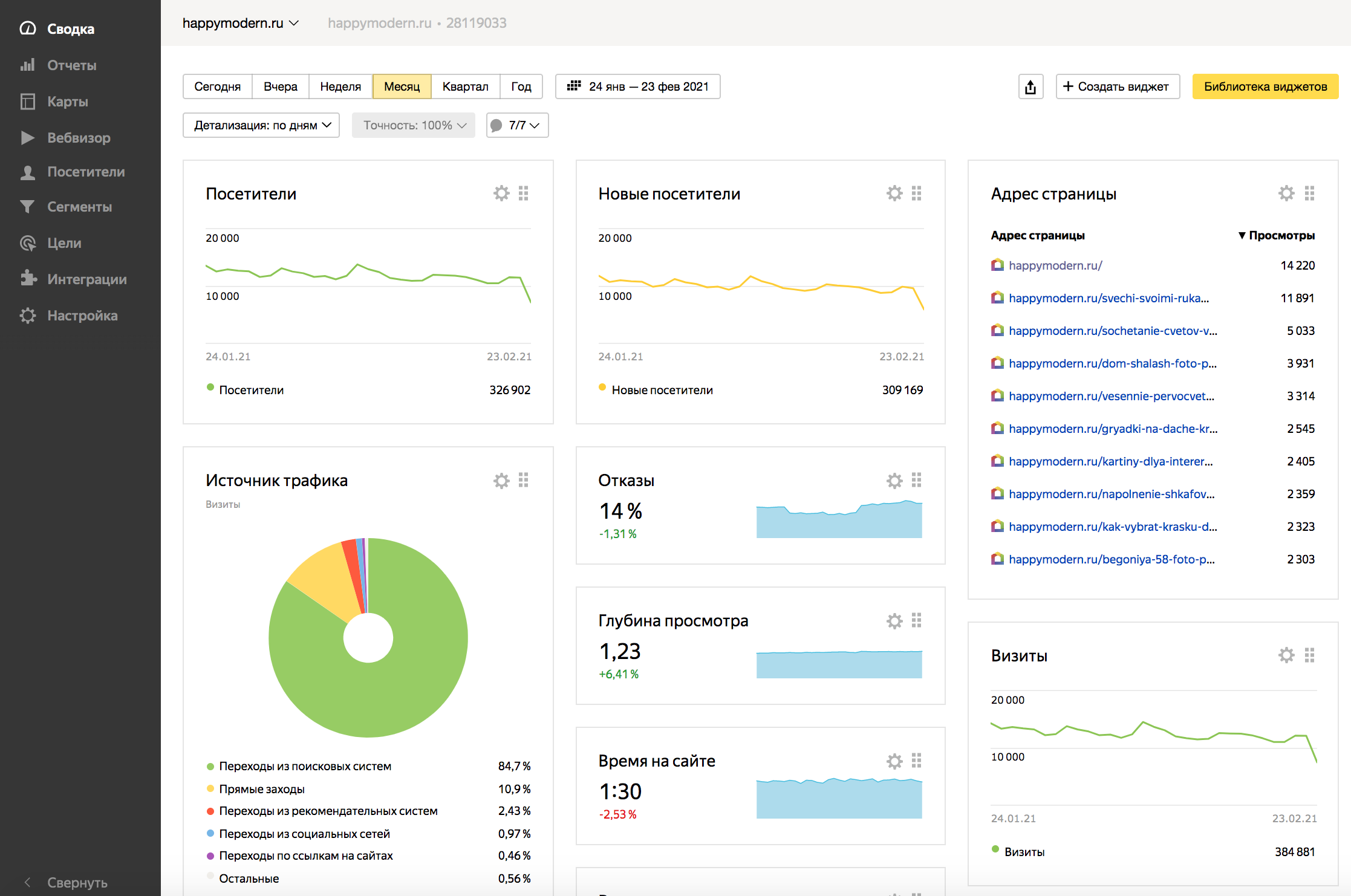Viewport: 1351px width, 896px height.
Task: Click the Библиотека виджетов button
Action: pos(1265,87)
